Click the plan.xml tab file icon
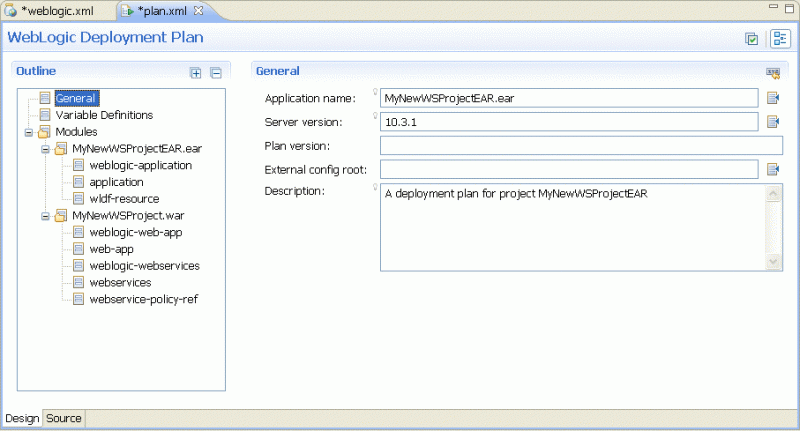Viewport: 800px width, 431px height. [128, 11]
